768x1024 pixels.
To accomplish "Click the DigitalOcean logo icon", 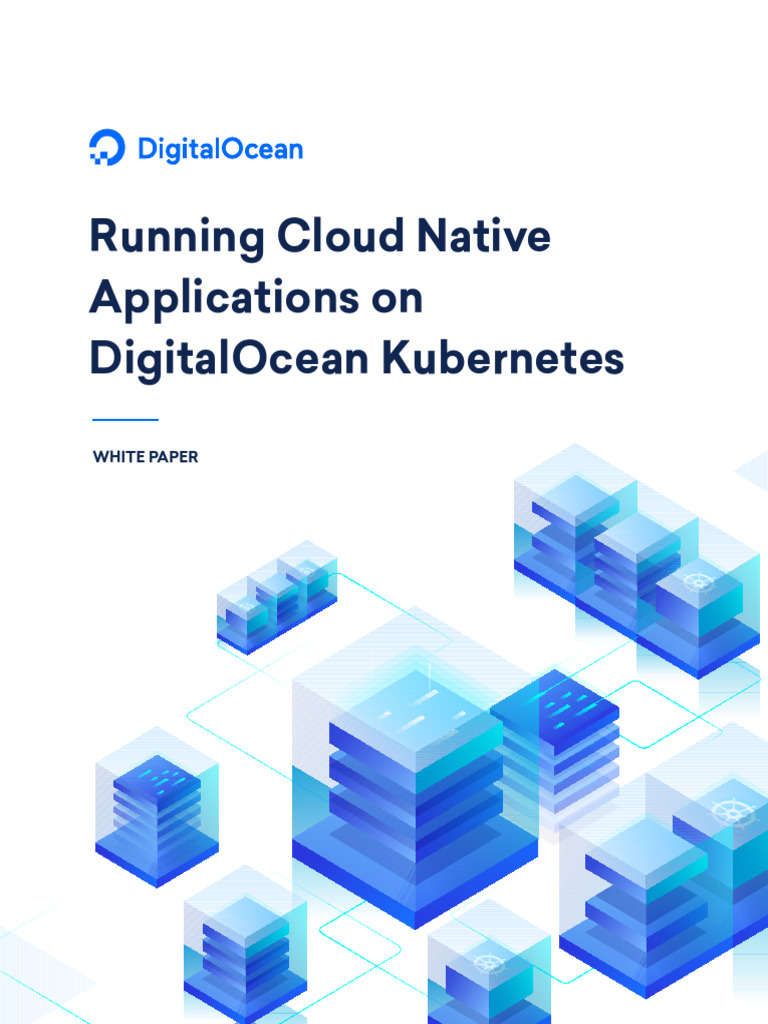I will point(107,148).
